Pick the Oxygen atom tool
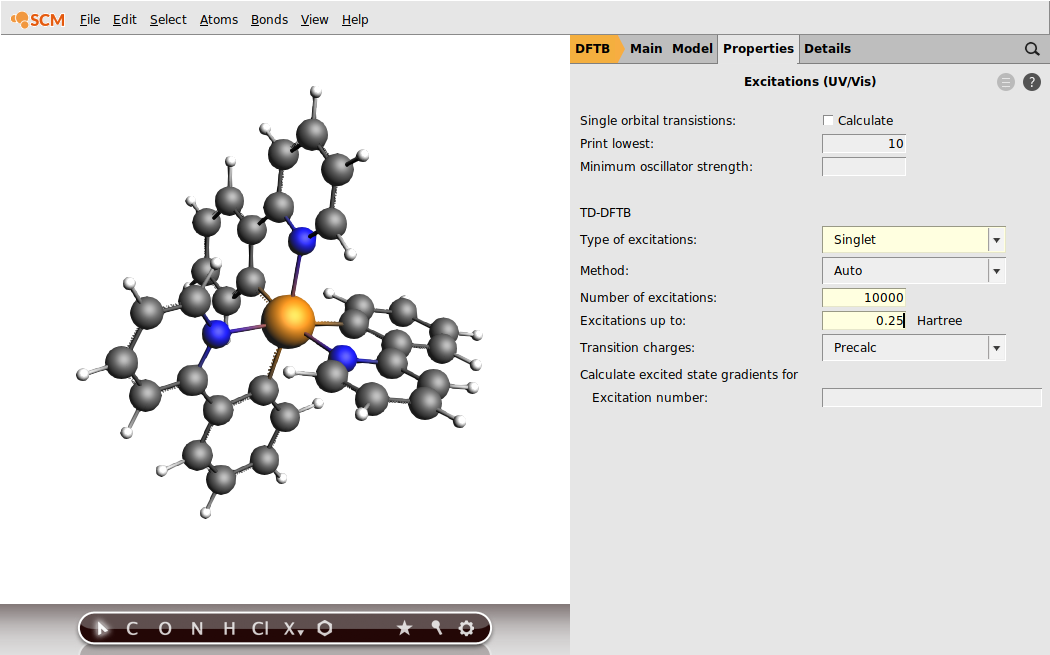The image size is (1050, 655). click(164, 628)
